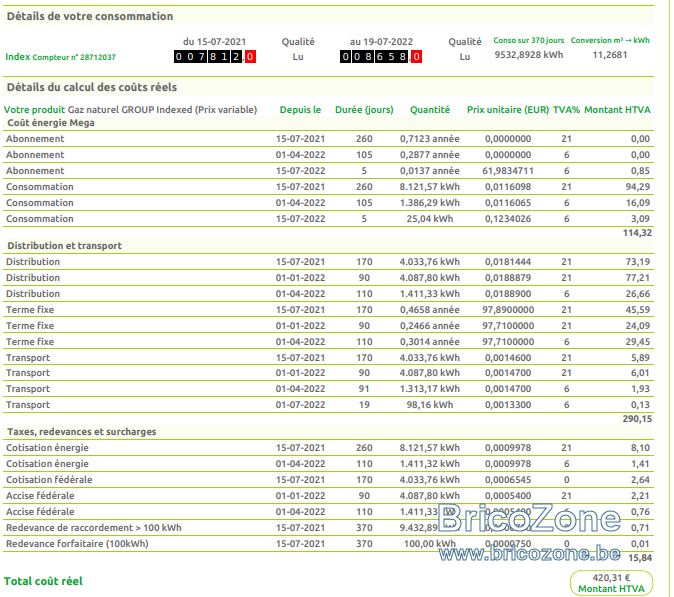Click the 'Coût énergie Mega' section title
The image size is (674, 597).
[x=51, y=123]
